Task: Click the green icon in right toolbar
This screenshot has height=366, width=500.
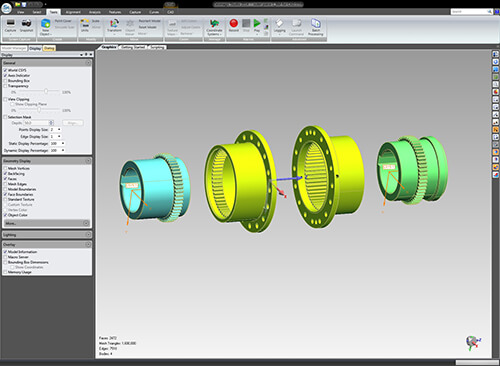Action: pos(496,77)
